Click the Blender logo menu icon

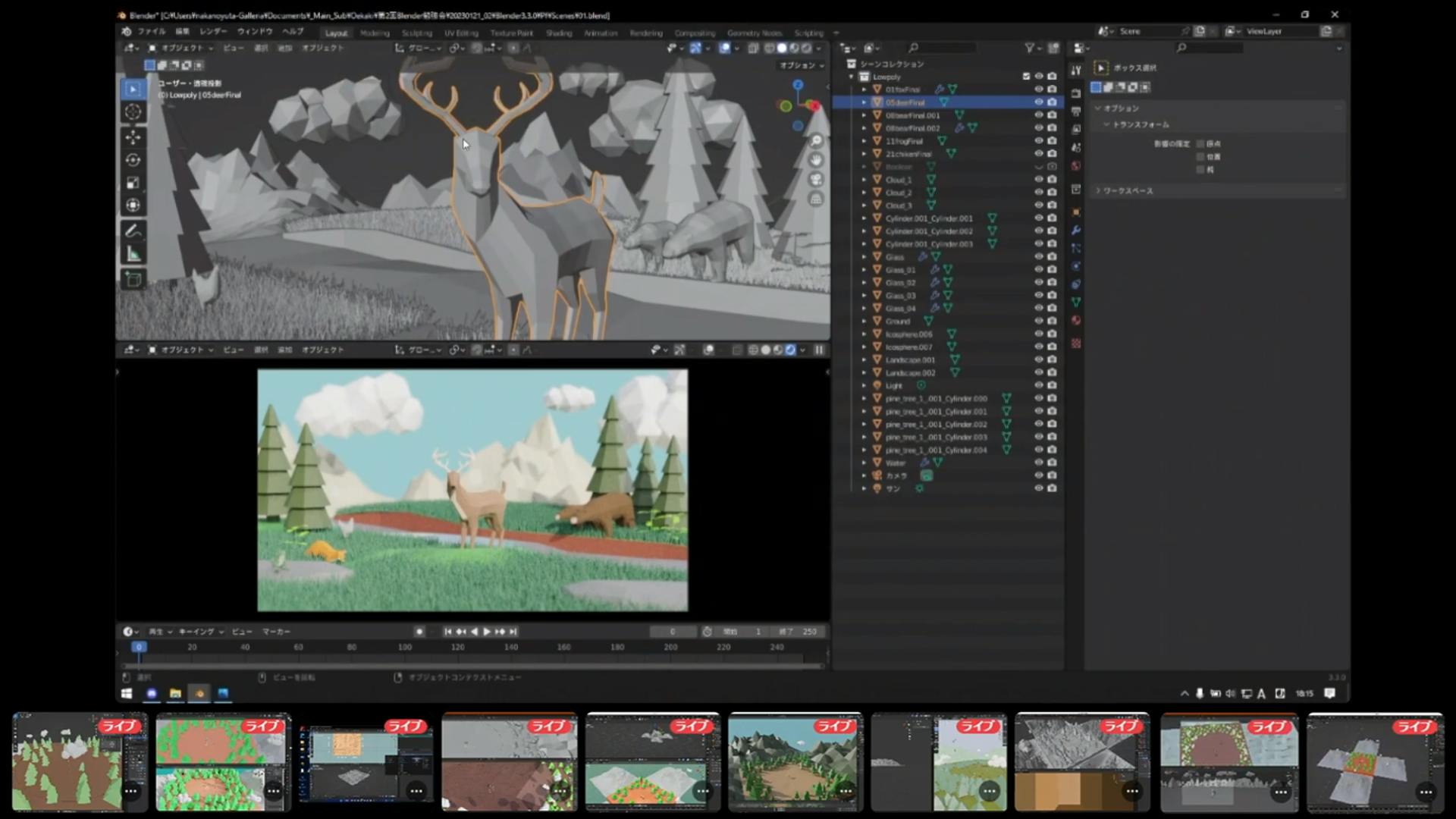tap(127, 32)
